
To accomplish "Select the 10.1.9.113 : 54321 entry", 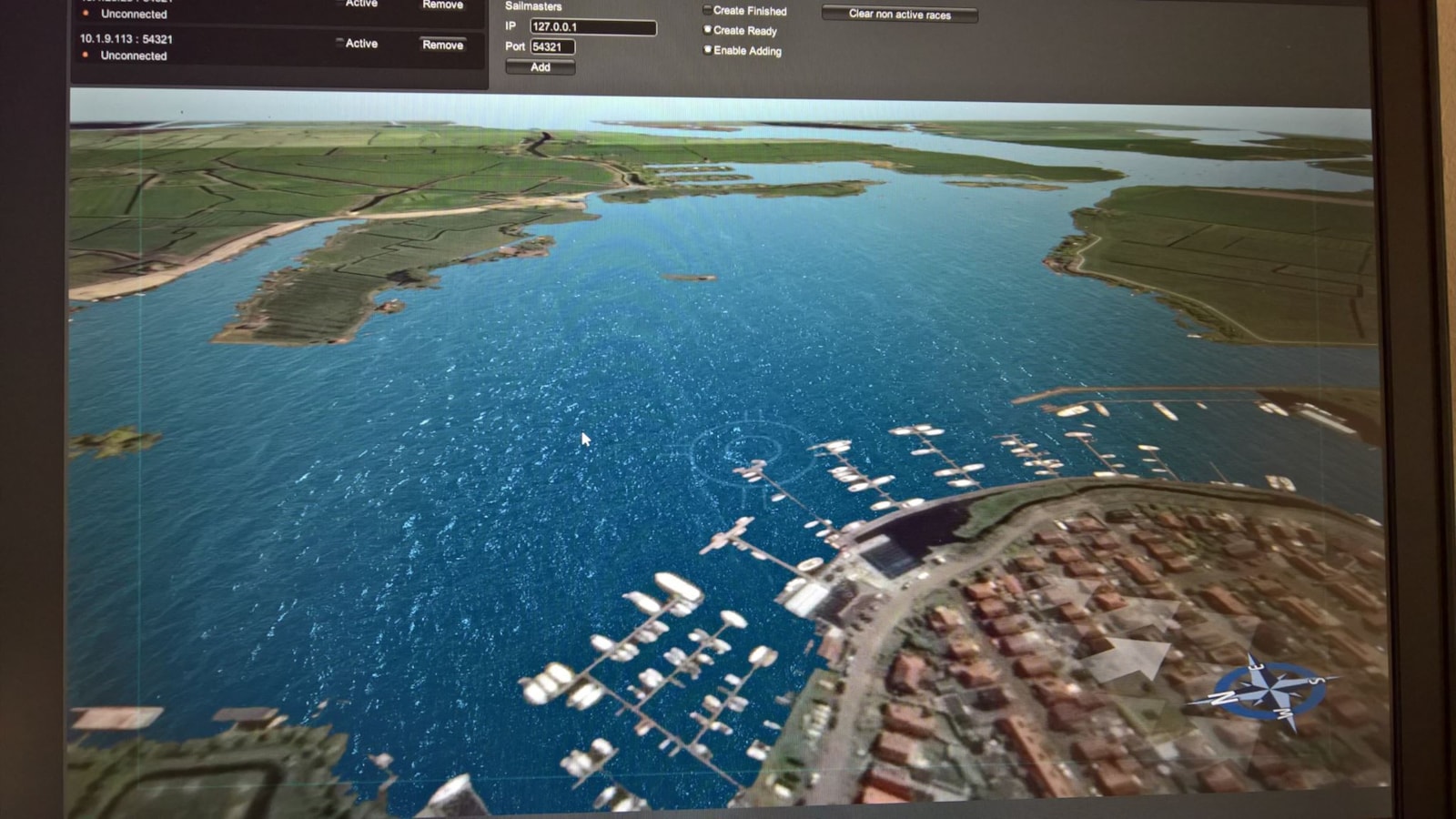I will pyautogui.click(x=126, y=39).
